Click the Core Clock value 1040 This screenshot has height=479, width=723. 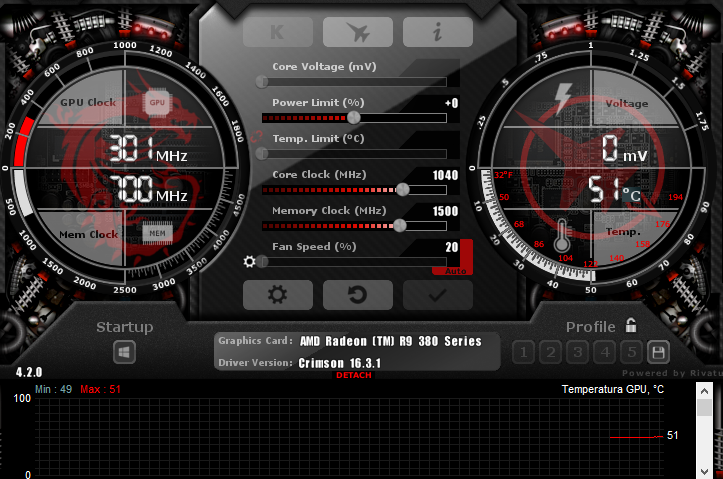coord(445,175)
